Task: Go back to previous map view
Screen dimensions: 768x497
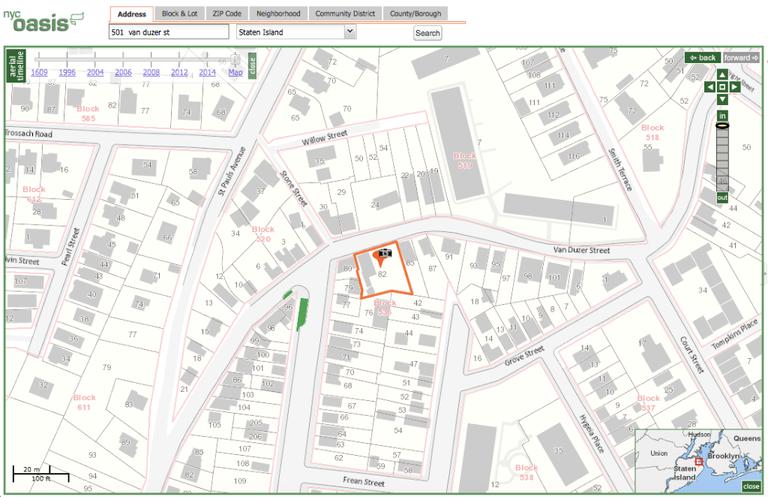Action: click(702, 58)
